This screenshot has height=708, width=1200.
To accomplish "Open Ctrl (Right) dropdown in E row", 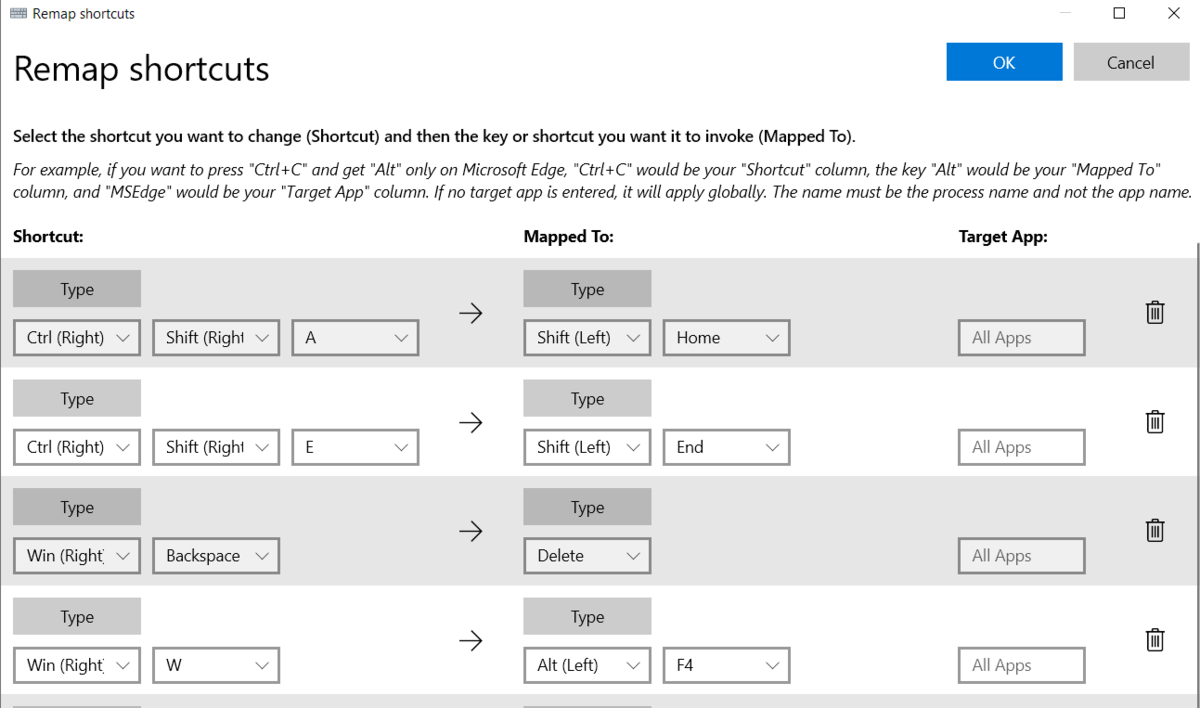I will 77,447.
